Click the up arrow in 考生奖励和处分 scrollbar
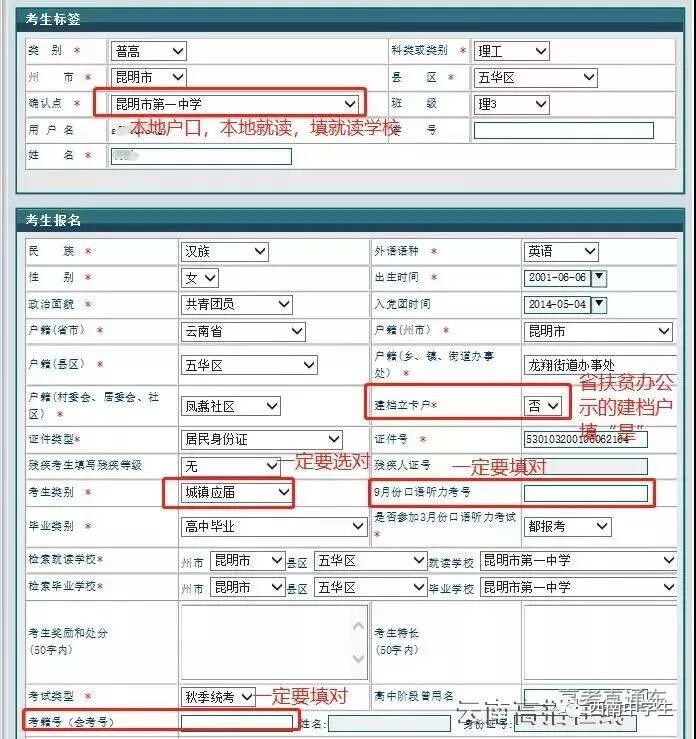This screenshot has height=739, width=696. coord(359,627)
